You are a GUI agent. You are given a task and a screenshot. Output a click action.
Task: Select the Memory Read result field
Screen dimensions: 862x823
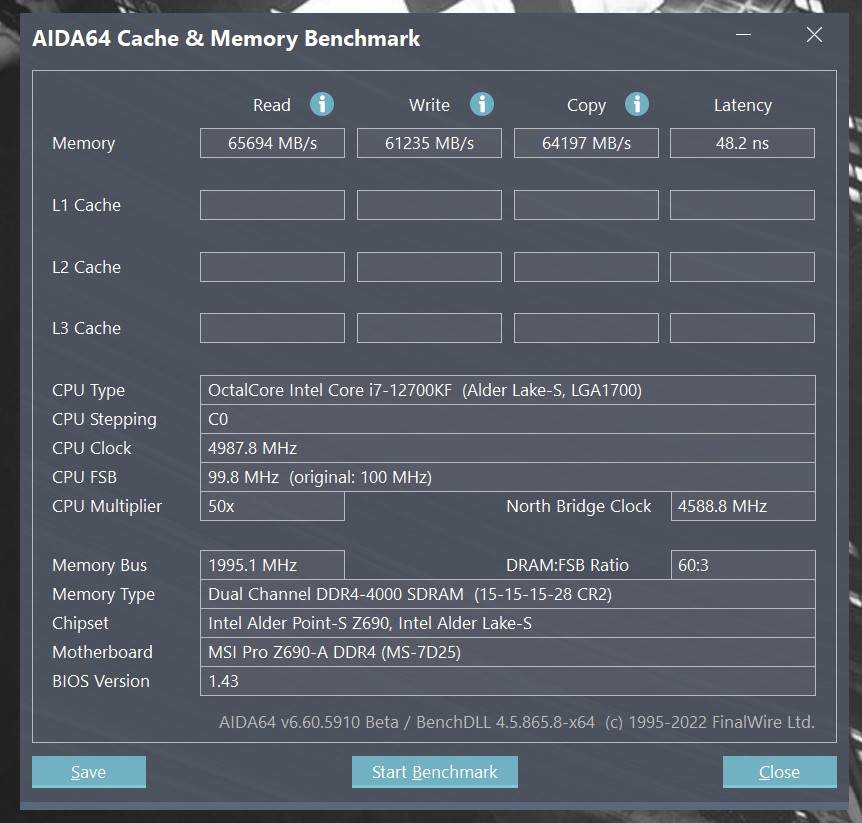pyautogui.click(x=272, y=143)
